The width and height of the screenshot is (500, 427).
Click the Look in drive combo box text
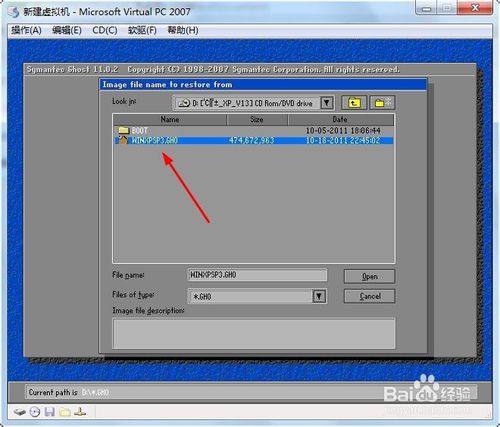pos(252,103)
